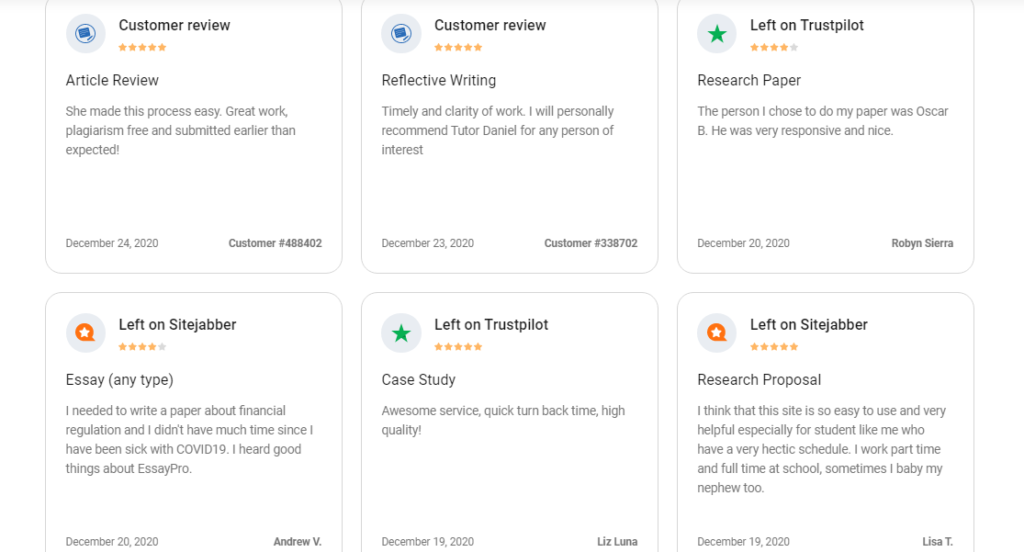This screenshot has width=1024, height=552.
Task: Click the five-star rating on Liz Luna's review
Action: (458, 347)
